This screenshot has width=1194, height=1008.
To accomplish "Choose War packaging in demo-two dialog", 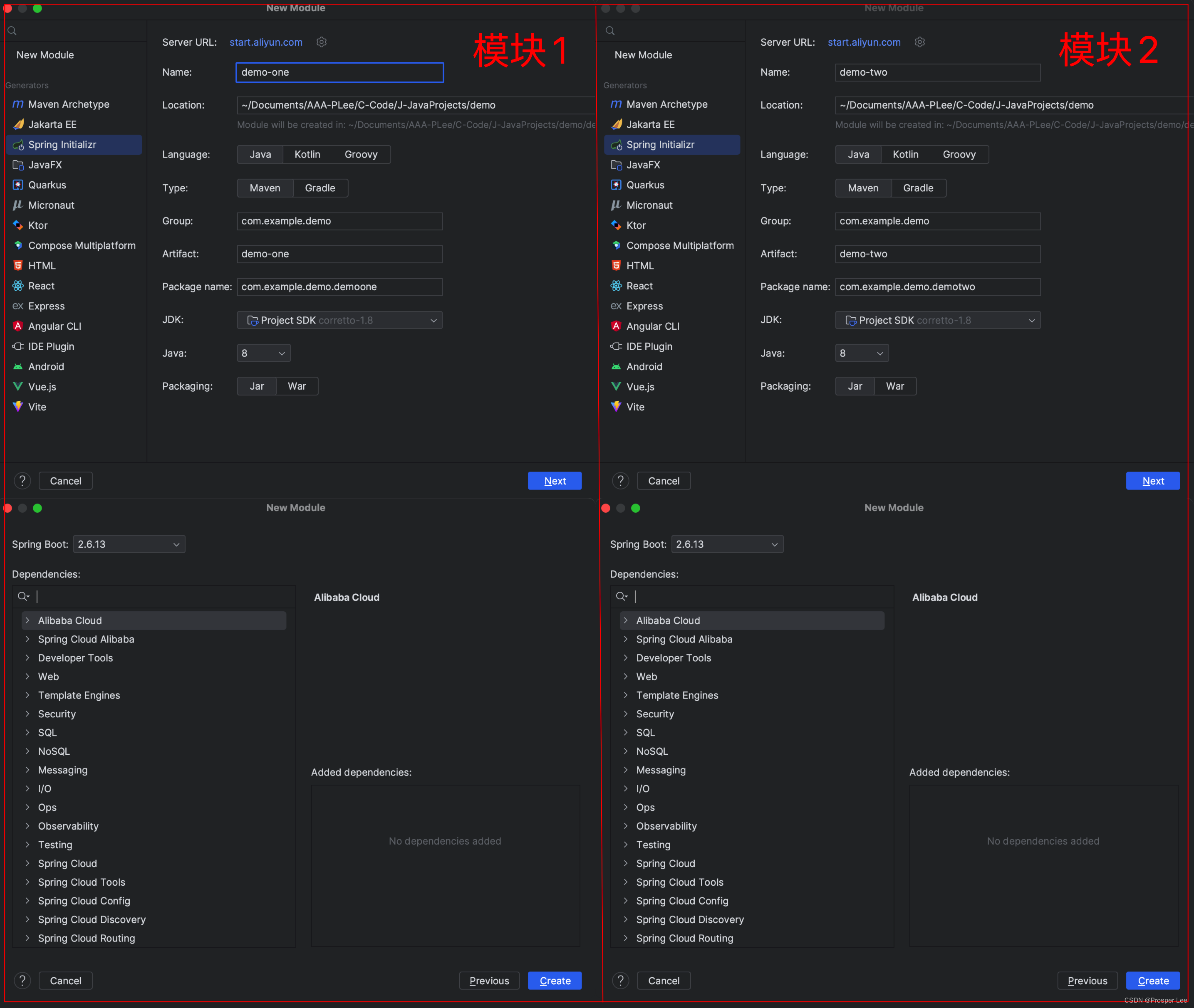I will pyautogui.click(x=895, y=386).
